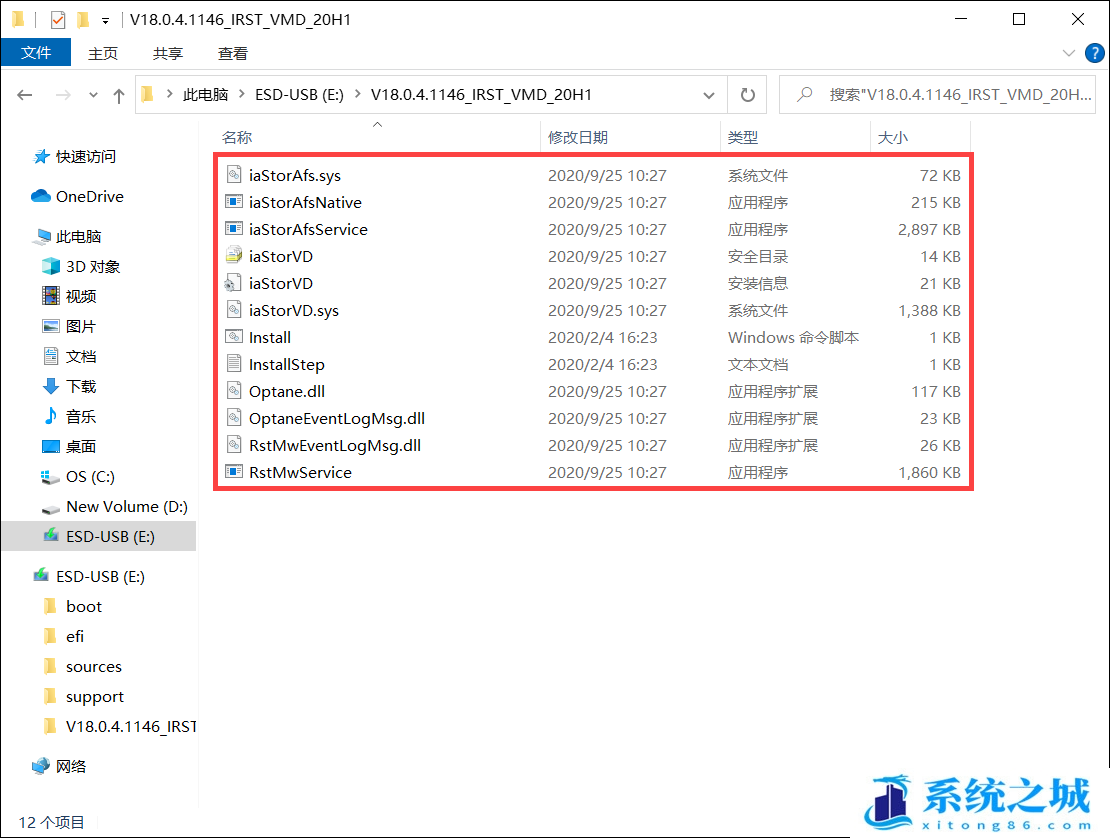The height and width of the screenshot is (838, 1110).
Task: Open 视频 folder in sidebar
Action: point(69,296)
